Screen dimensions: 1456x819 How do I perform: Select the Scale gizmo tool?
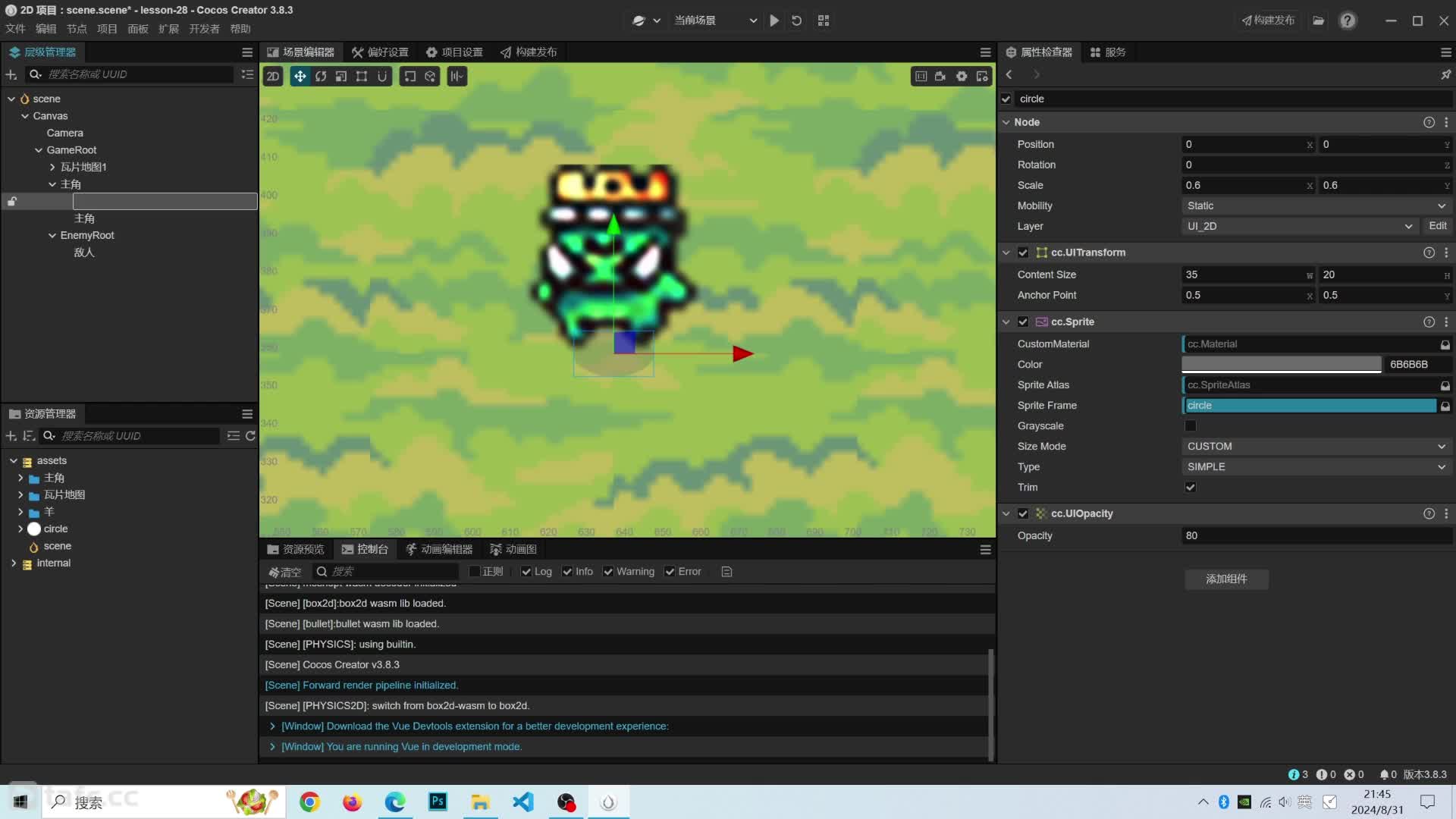[x=341, y=76]
